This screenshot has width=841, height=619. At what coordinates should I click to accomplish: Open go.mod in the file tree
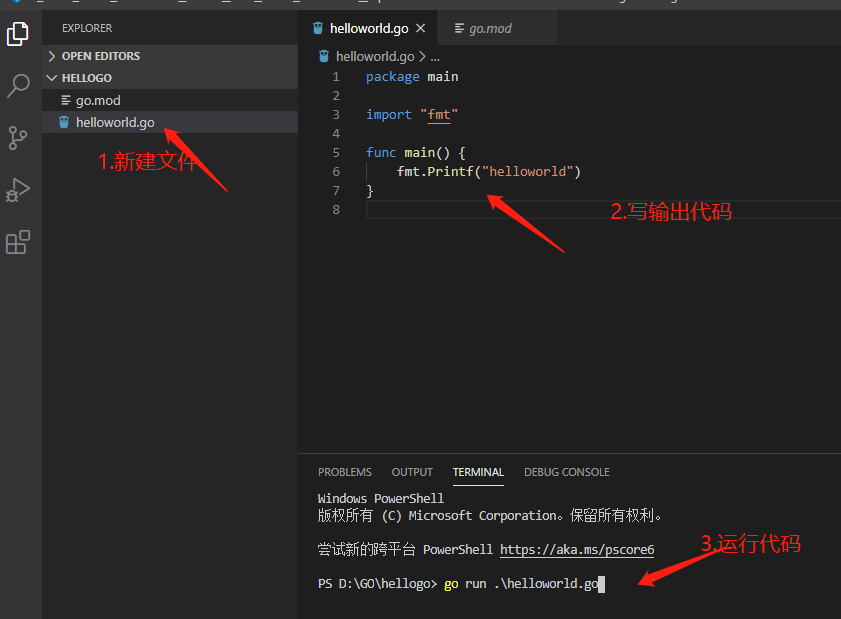(169, 100)
